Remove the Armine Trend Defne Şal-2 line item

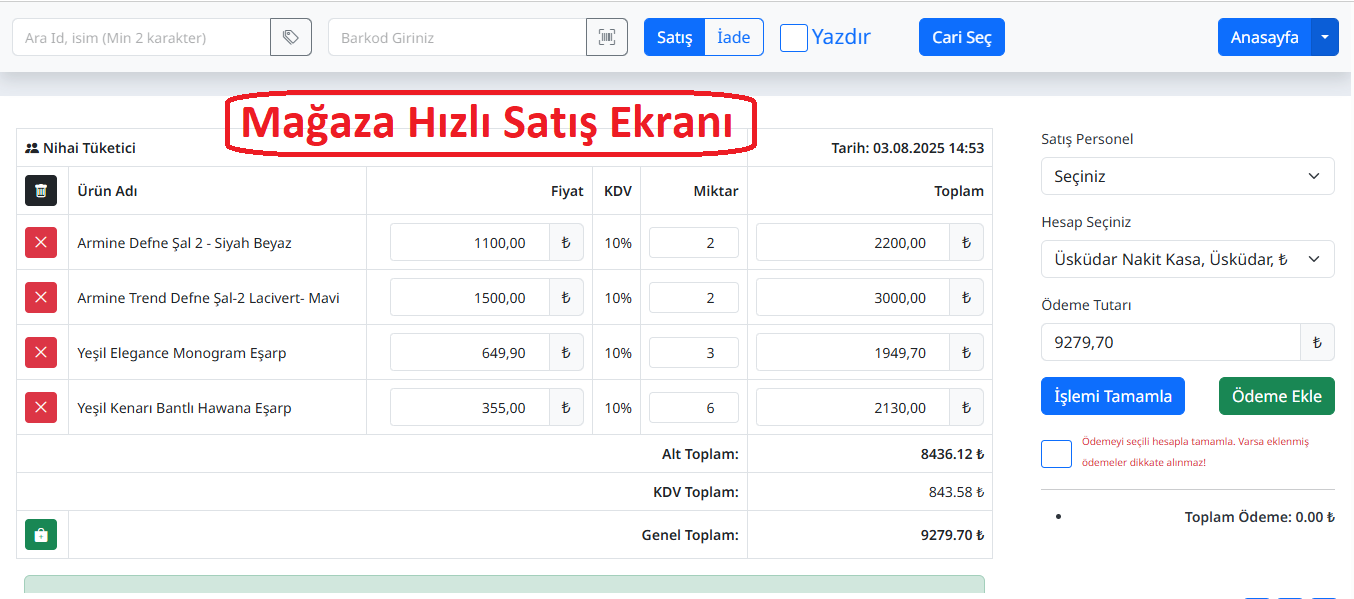(x=41, y=297)
